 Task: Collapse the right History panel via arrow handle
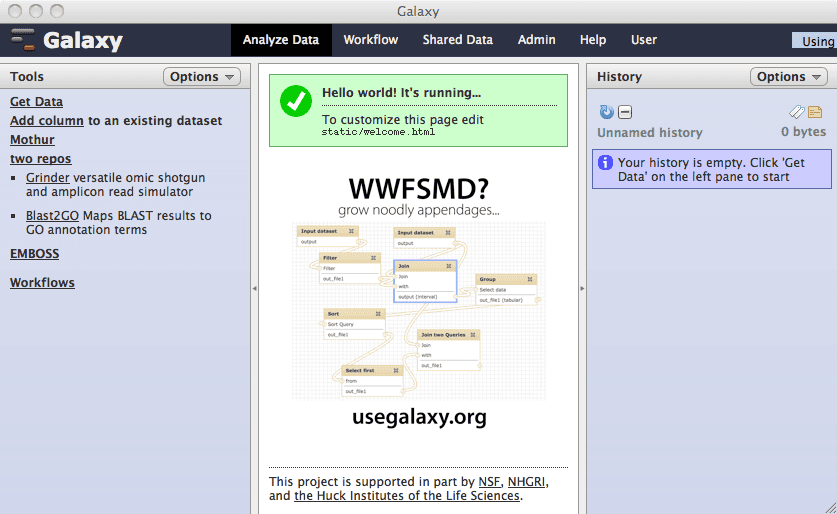click(583, 288)
